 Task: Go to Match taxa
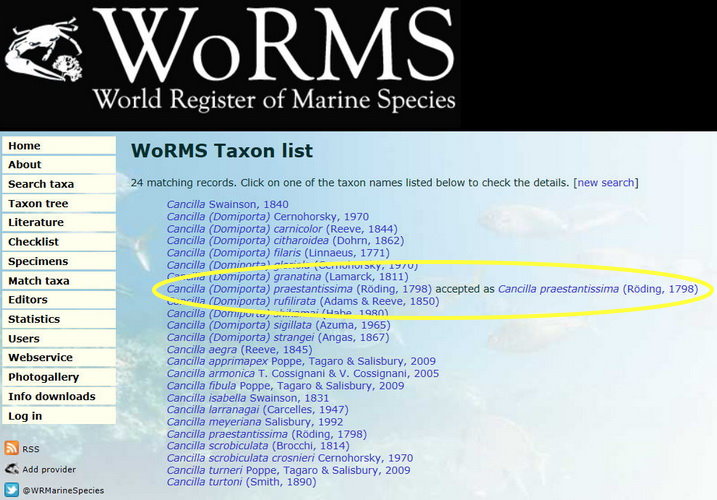click(x=59, y=281)
